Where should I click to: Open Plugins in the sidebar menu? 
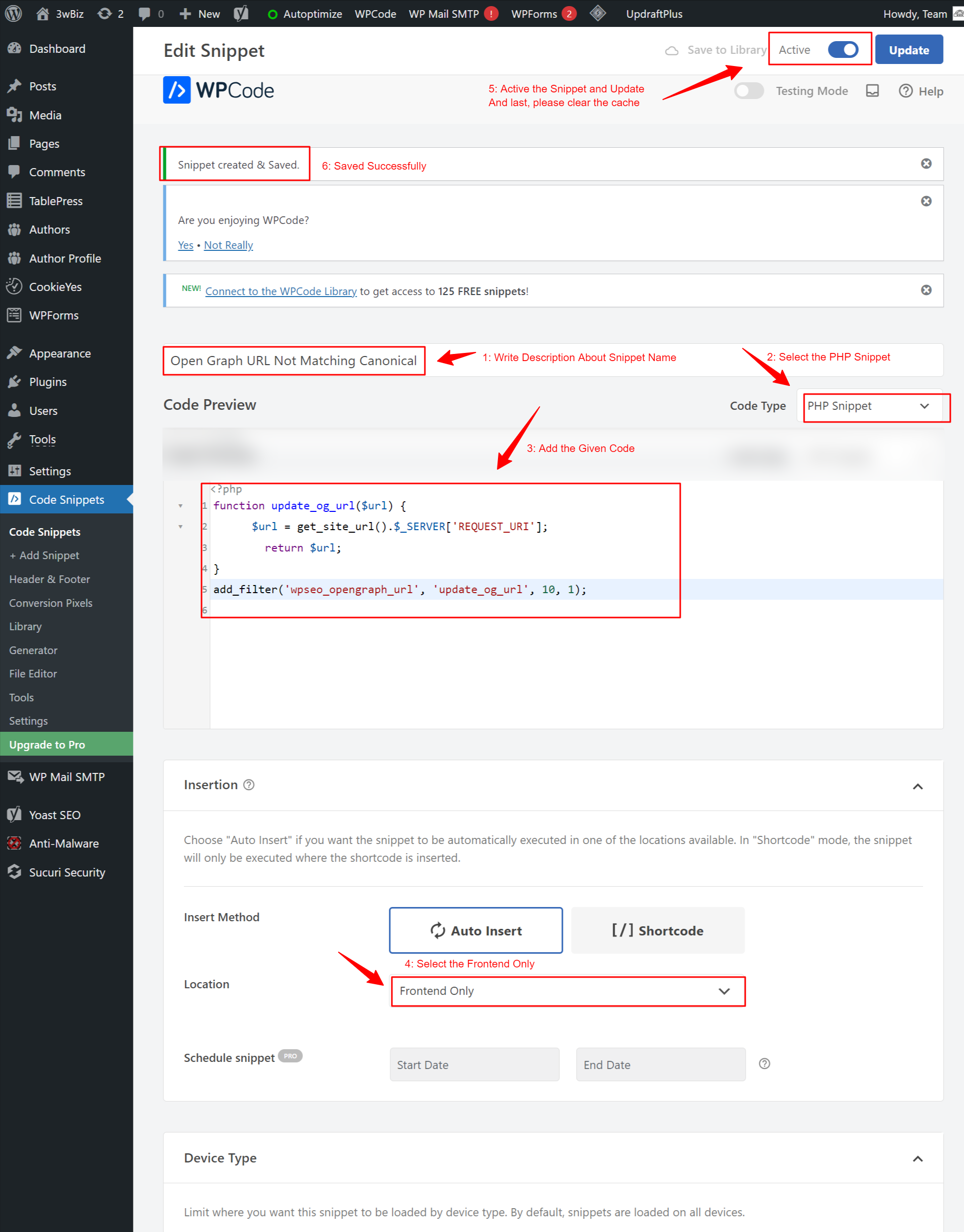(48, 382)
